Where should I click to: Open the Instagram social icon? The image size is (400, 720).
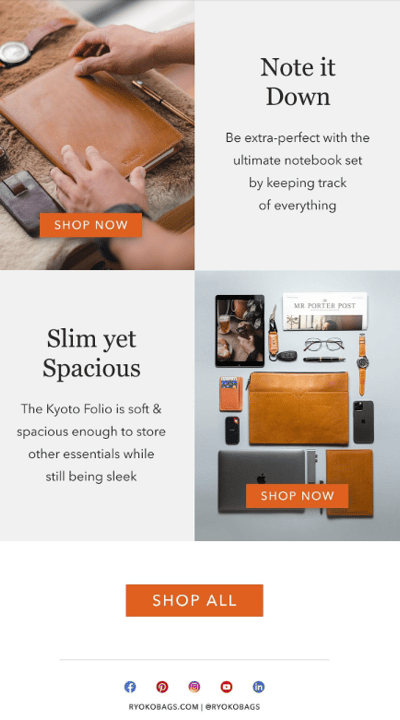tap(194, 686)
